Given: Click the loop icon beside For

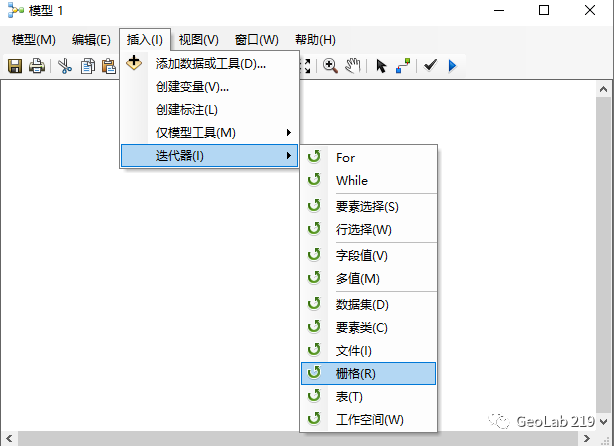Looking at the screenshot, I should tap(314, 156).
